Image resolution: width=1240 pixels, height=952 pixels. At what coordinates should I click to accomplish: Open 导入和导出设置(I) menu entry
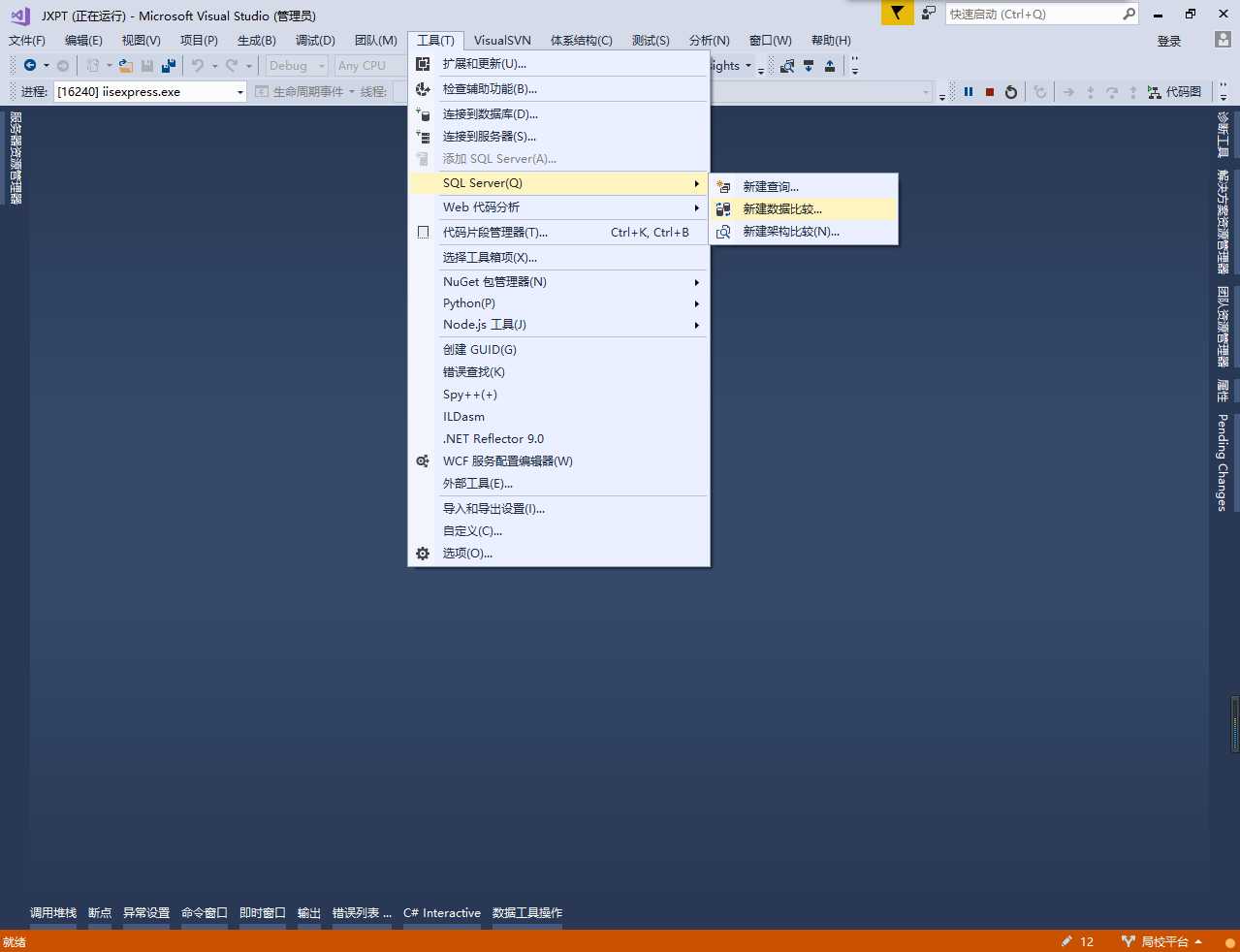558,509
